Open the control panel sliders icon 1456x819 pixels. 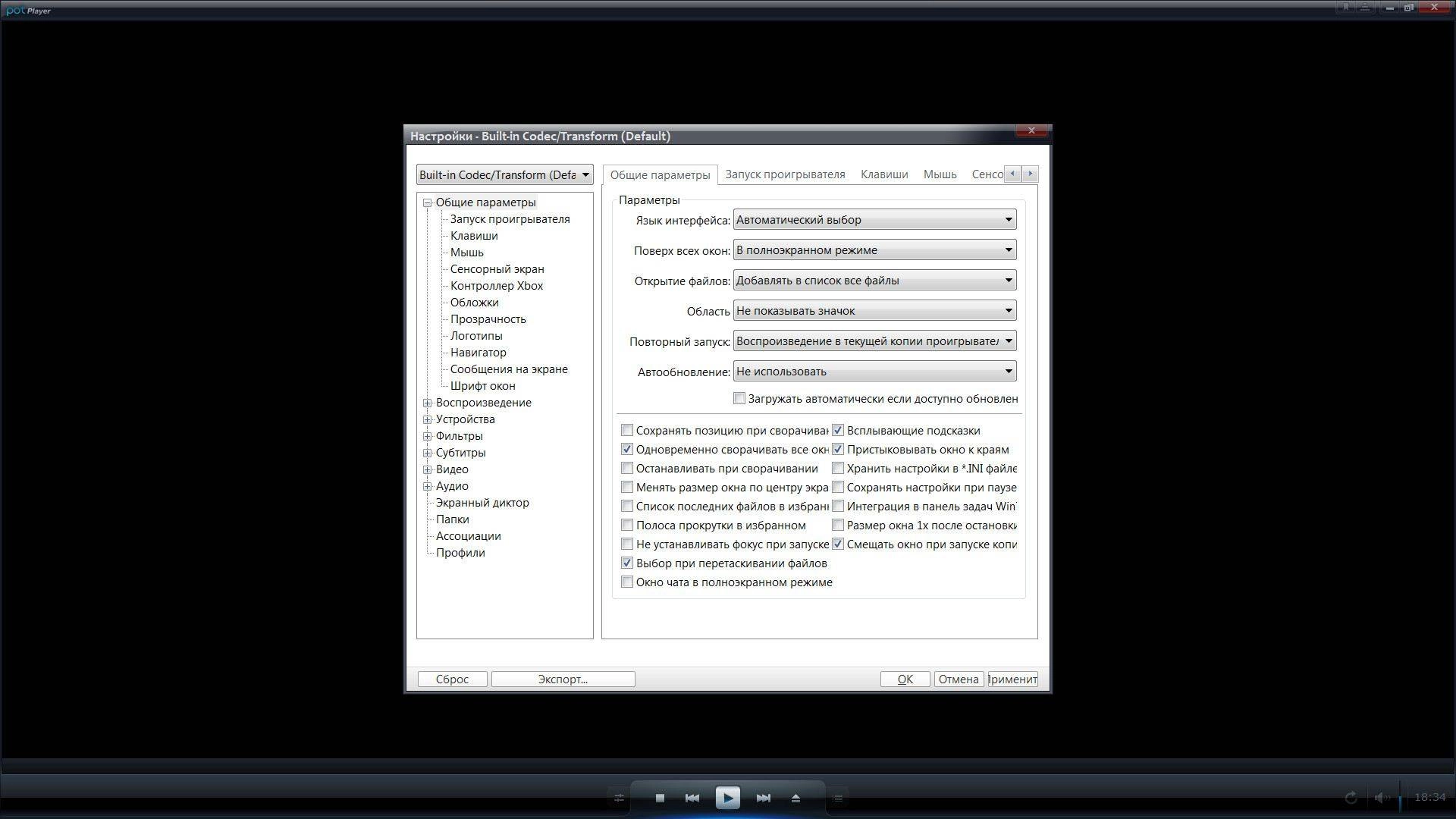[x=619, y=798]
